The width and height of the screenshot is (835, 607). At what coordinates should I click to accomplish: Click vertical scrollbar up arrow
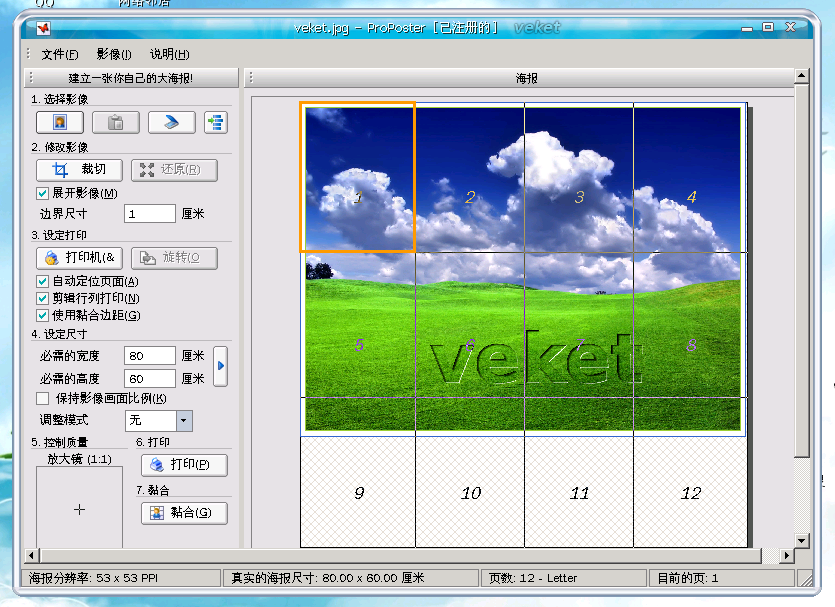pyautogui.click(x=801, y=76)
